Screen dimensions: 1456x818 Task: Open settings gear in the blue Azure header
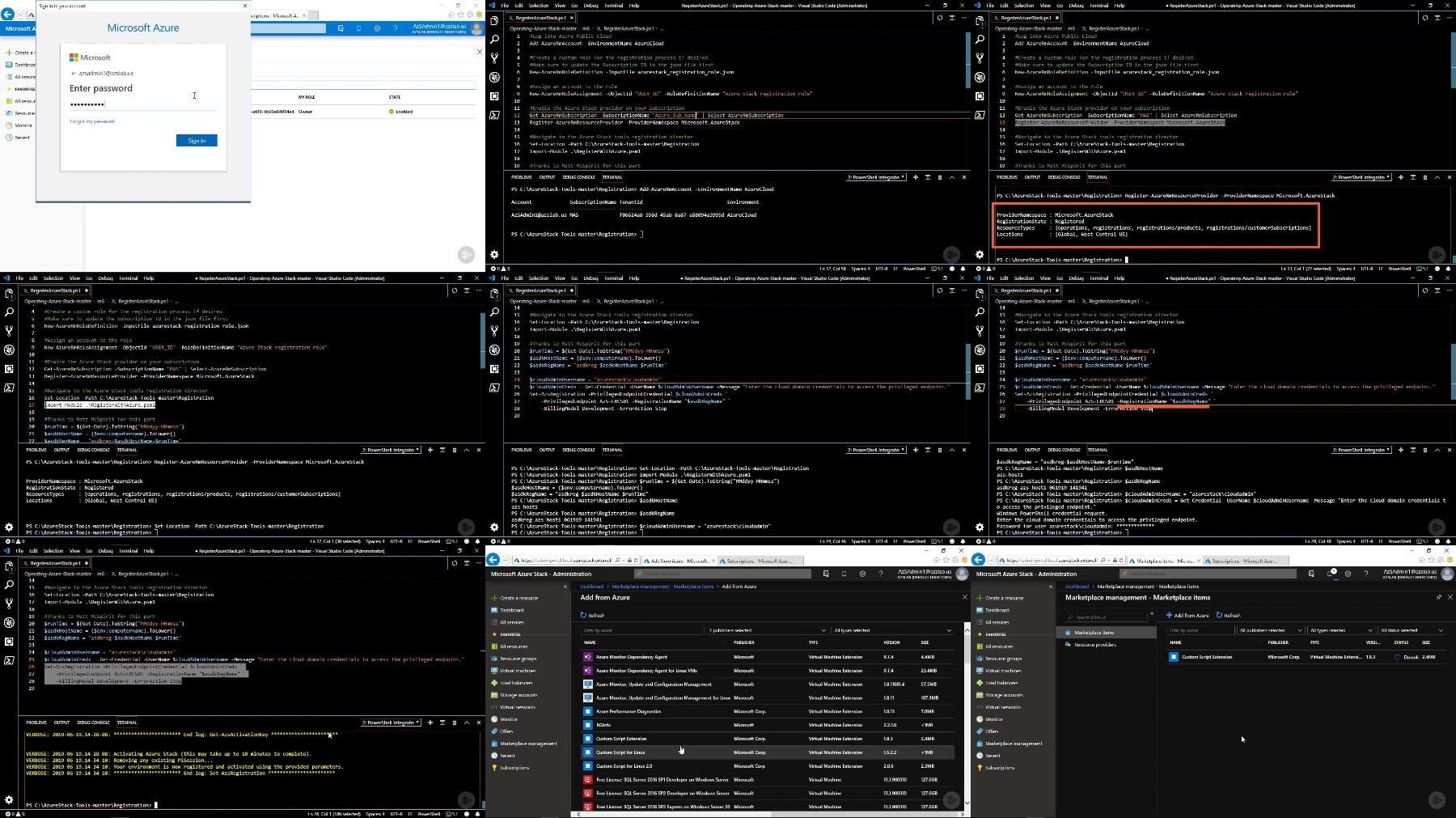[377, 28]
